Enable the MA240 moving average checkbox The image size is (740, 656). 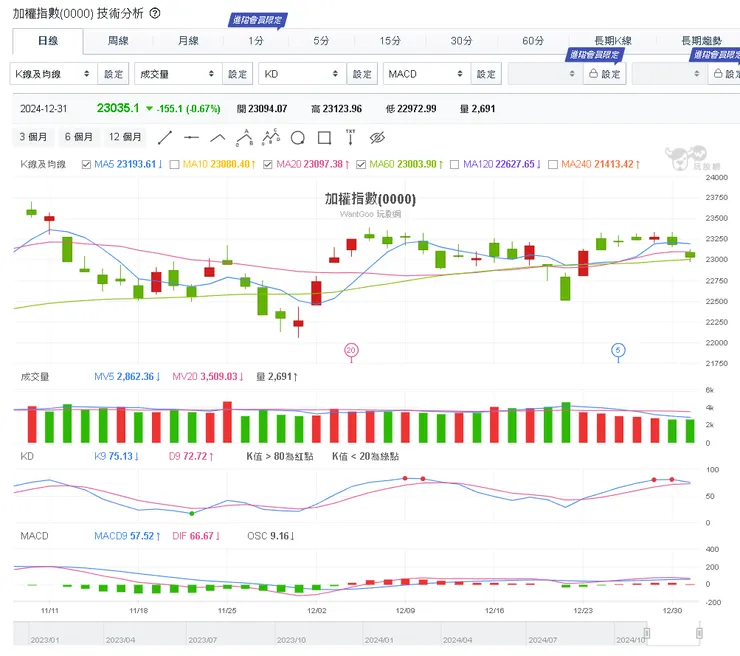tap(553, 164)
